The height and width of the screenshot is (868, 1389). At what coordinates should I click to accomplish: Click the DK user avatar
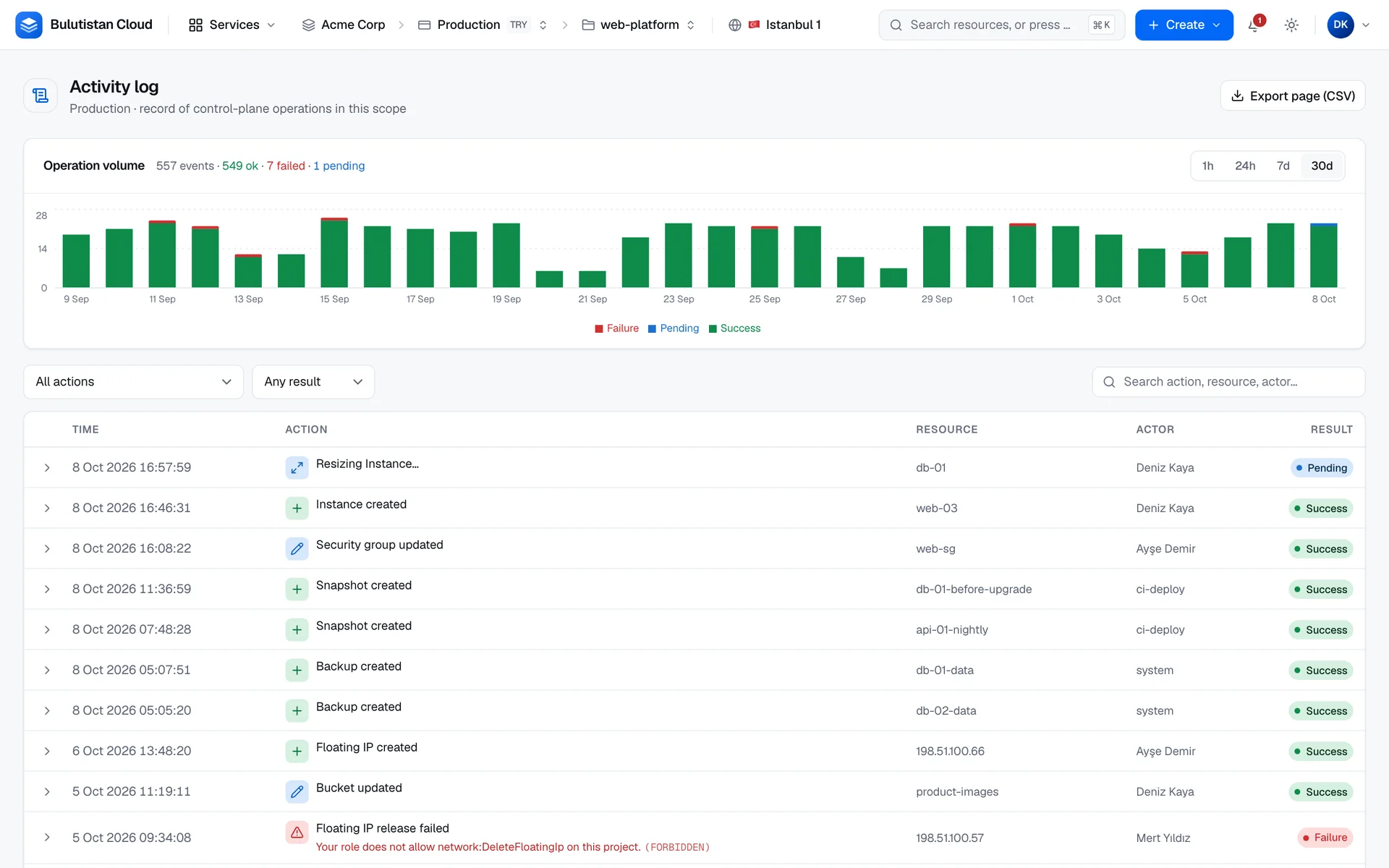tap(1341, 25)
